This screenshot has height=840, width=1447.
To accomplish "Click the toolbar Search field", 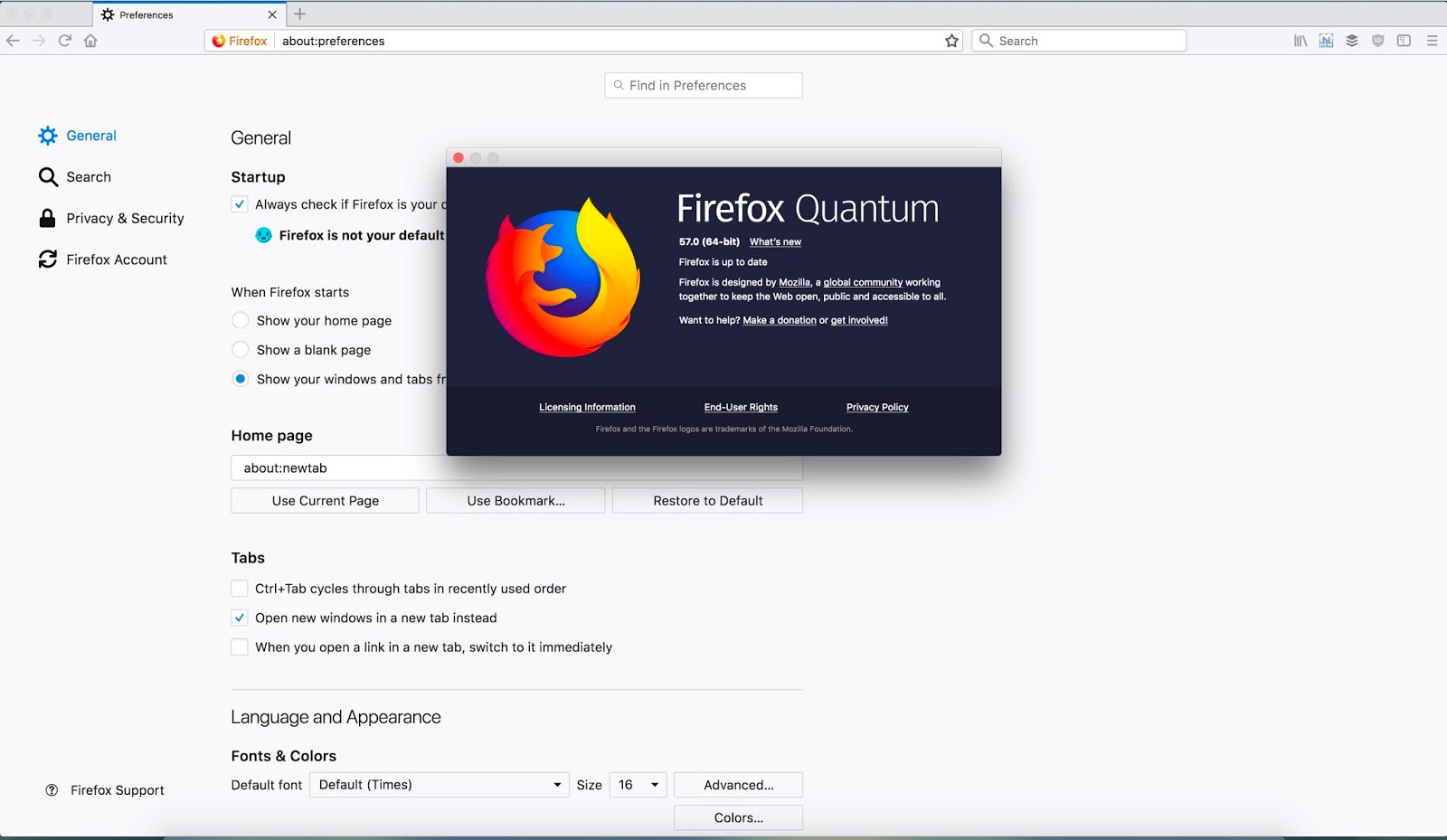I will (1079, 41).
